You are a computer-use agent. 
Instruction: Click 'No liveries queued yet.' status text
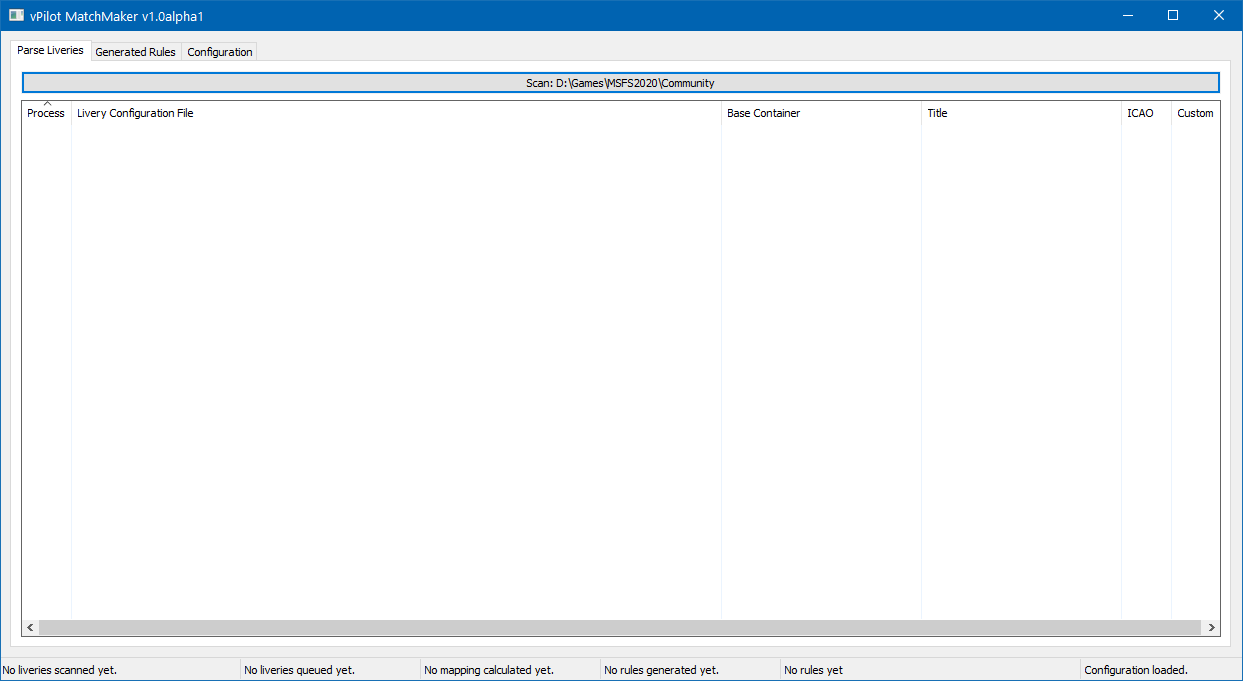(300, 670)
